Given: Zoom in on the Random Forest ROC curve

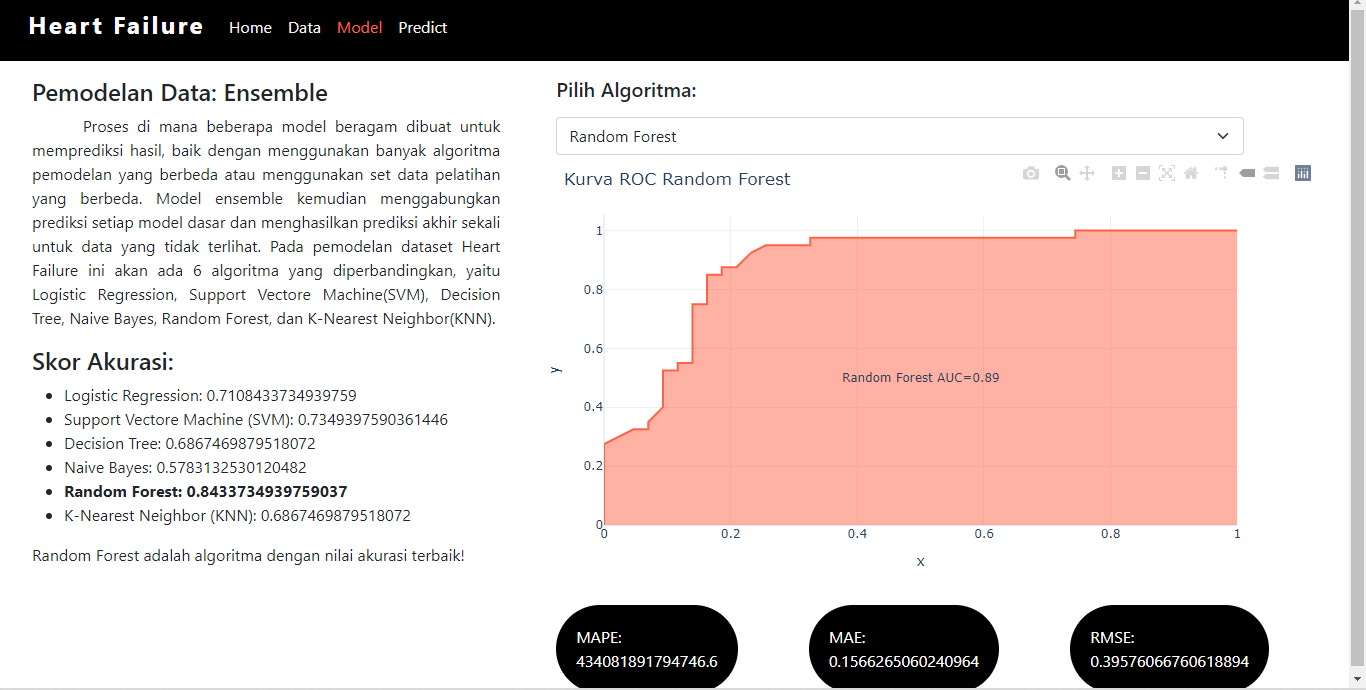Looking at the screenshot, I should point(1119,173).
